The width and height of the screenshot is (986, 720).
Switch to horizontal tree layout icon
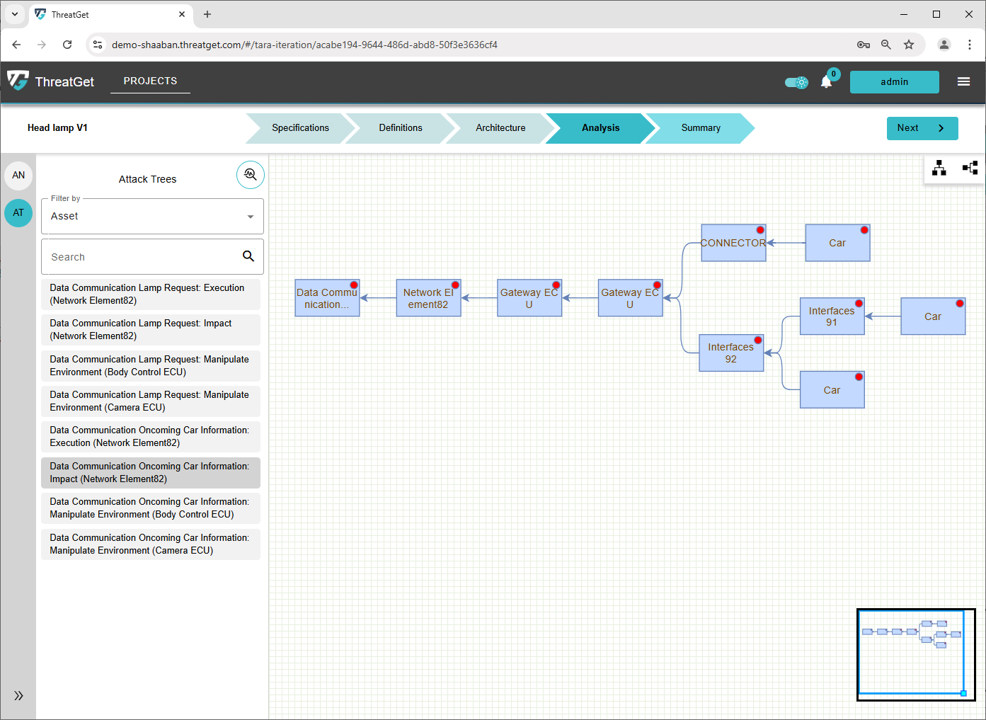tap(969, 168)
